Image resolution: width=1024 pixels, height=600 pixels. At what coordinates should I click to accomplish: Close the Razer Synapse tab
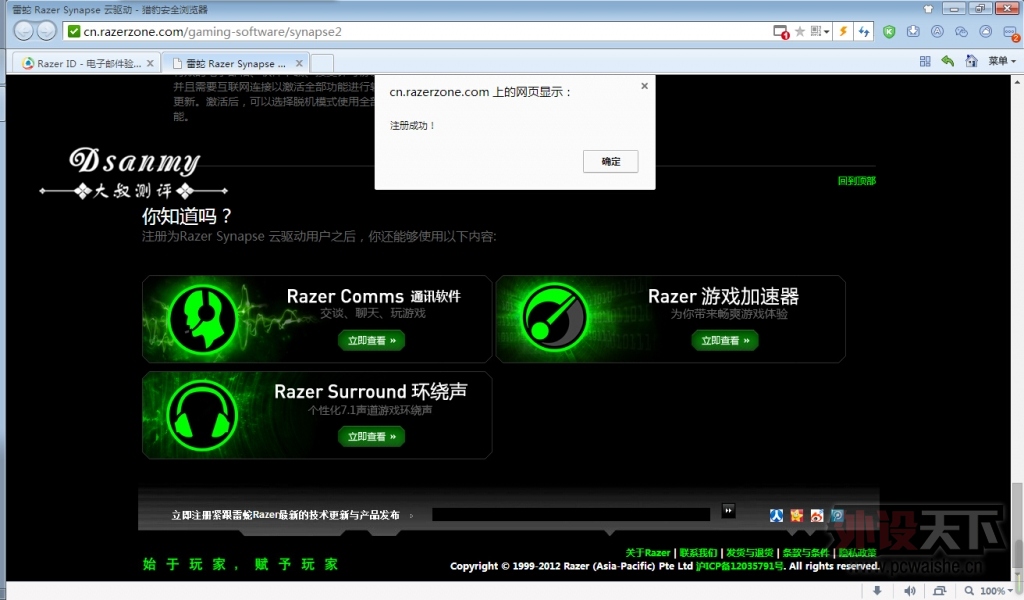pos(299,63)
